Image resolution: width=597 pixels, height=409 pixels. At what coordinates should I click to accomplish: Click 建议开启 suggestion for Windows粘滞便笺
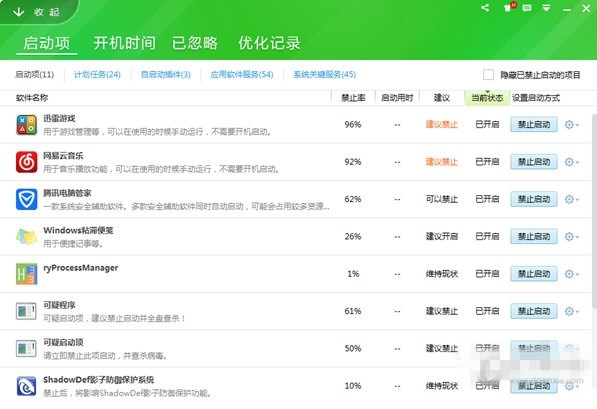pos(442,236)
